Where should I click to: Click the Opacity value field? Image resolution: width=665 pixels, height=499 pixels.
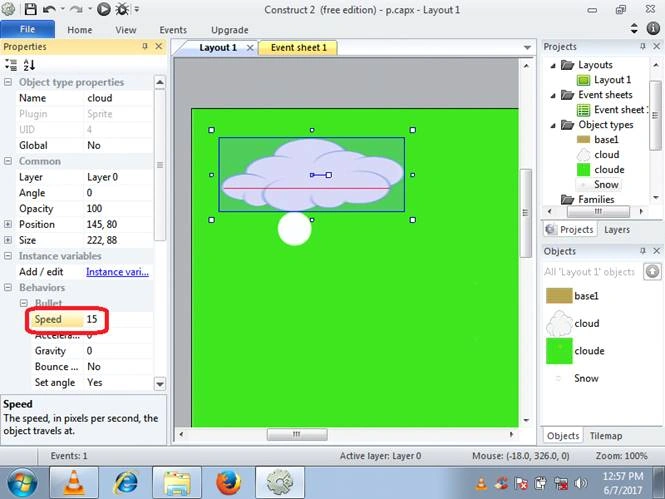point(119,209)
